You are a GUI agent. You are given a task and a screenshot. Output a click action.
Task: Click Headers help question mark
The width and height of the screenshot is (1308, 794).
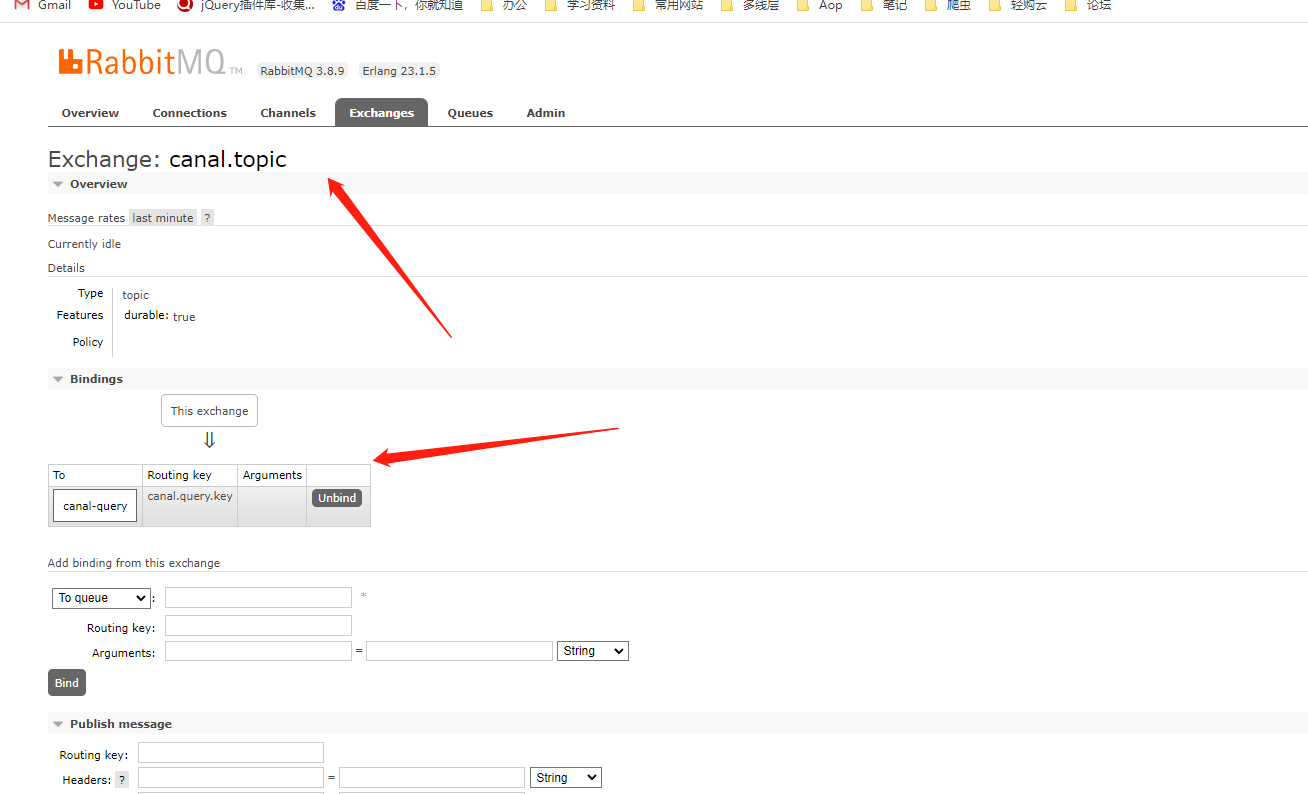(122, 780)
